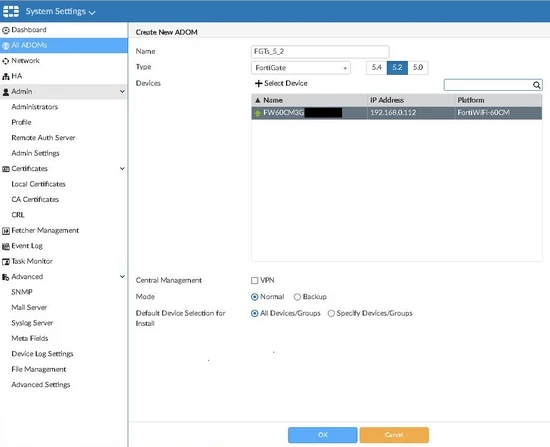
Task: Click the Dashboard gauge icon
Action: [x=6, y=30]
